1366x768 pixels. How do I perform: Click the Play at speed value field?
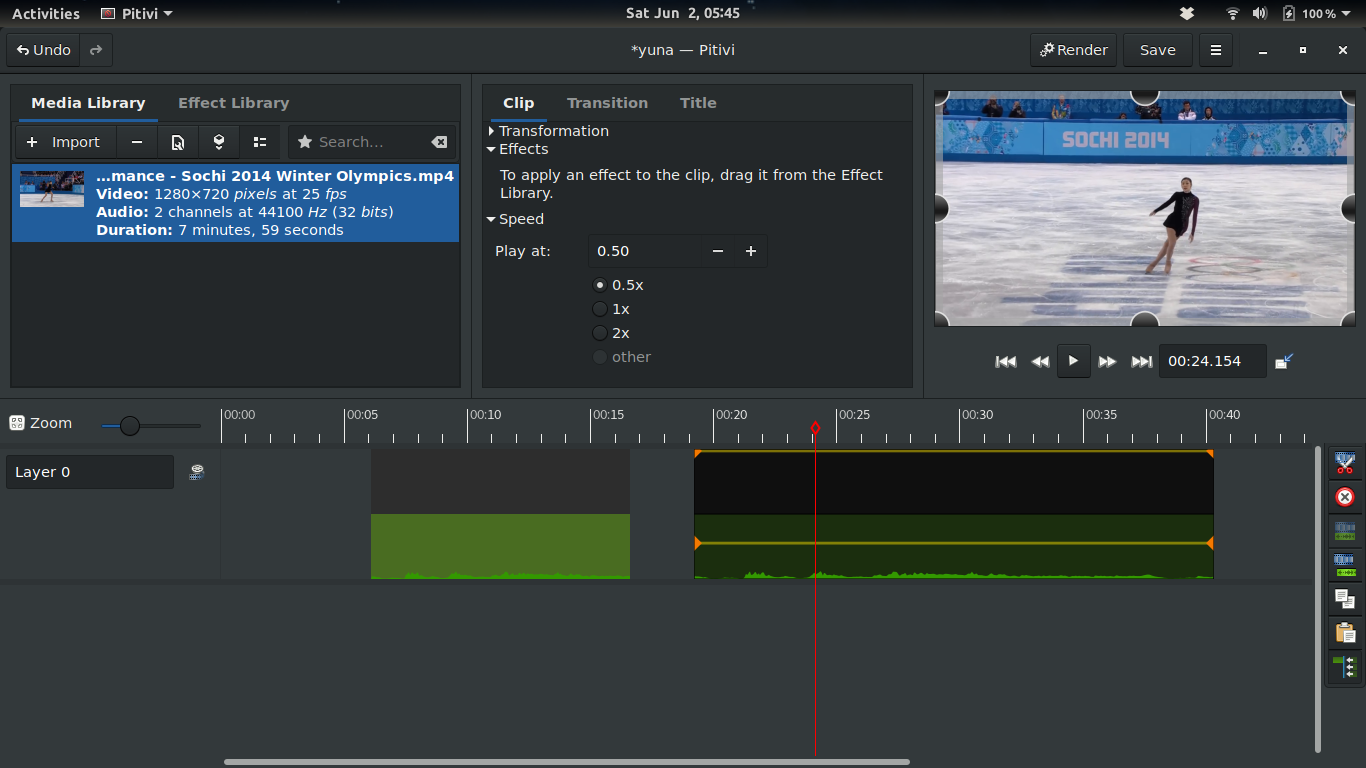click(x=645, y=251)
